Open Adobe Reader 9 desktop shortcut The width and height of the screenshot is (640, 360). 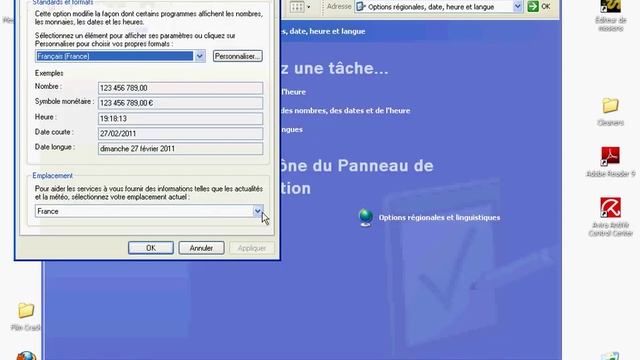click(610, 162)
